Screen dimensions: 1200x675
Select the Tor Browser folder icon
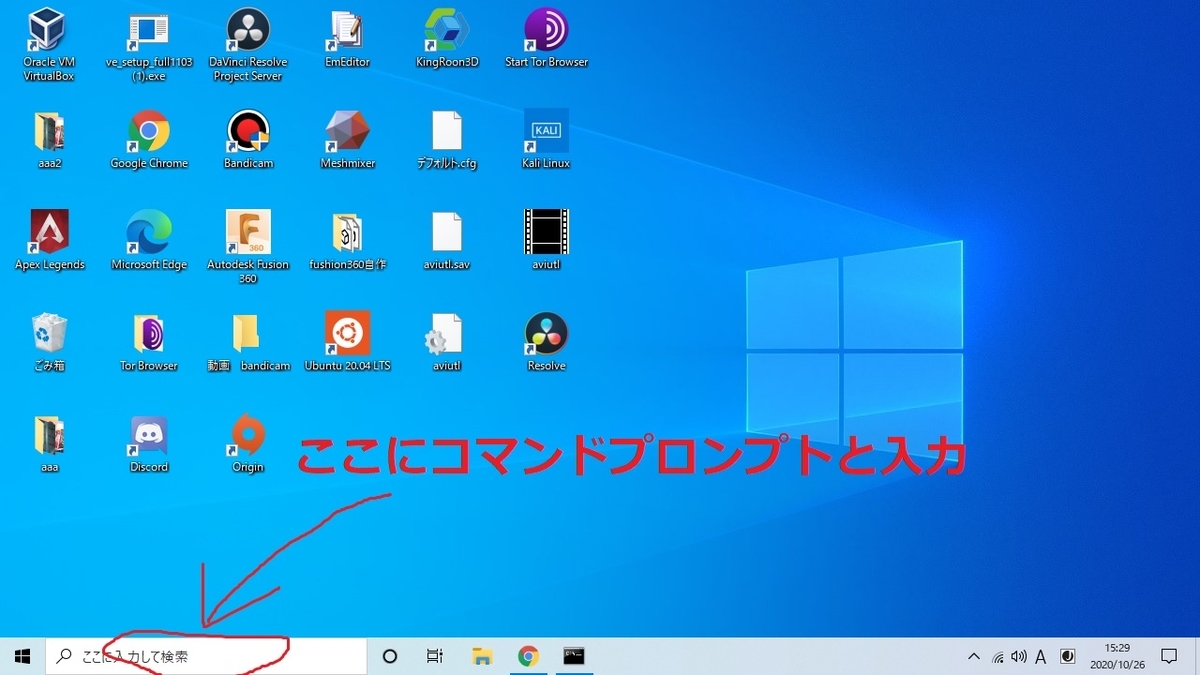pyautogui.click(x=149, y=343)
